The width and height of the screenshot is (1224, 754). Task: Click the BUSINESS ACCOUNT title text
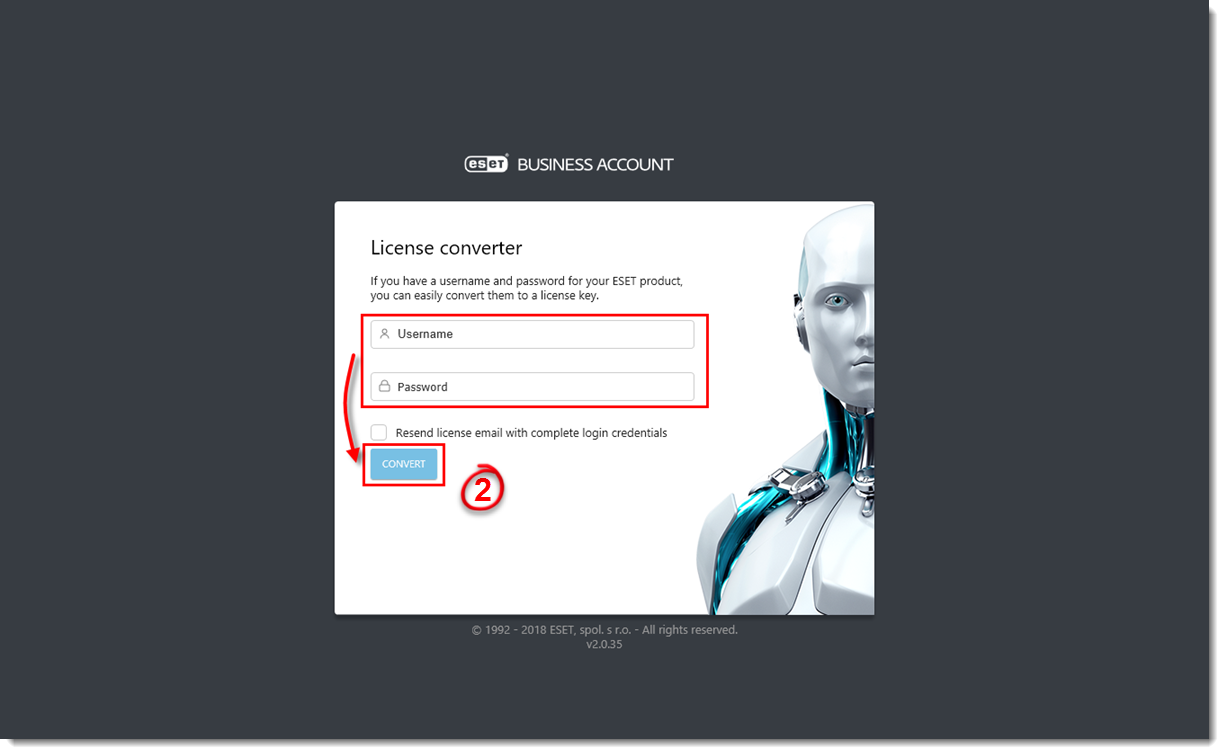pyautogui.click(x=595, y=164)
